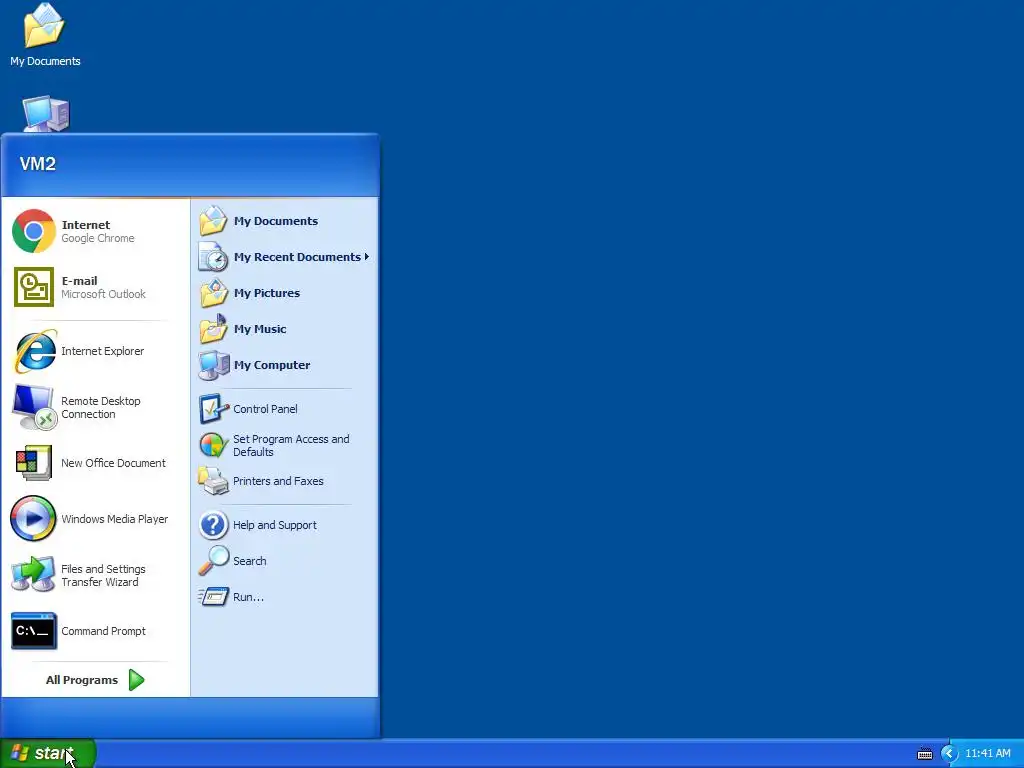The width and height of the screenshot is (1024, 768).
Task: Select Internet Explorer text entry
Action: point(103,351)
